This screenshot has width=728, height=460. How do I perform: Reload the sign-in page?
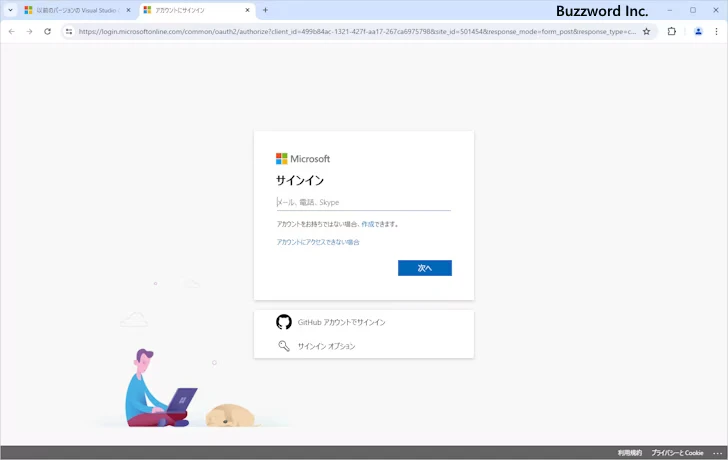[47, 32]
